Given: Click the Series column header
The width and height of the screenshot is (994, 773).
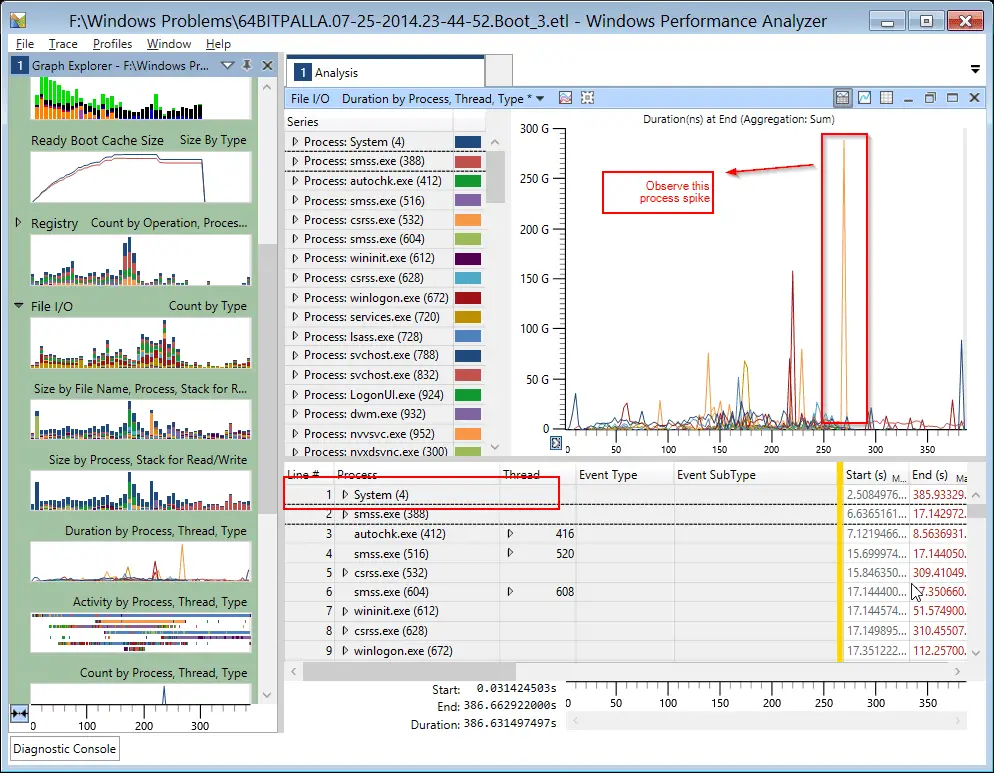Looking at the screenshot, I should point(369,122).
